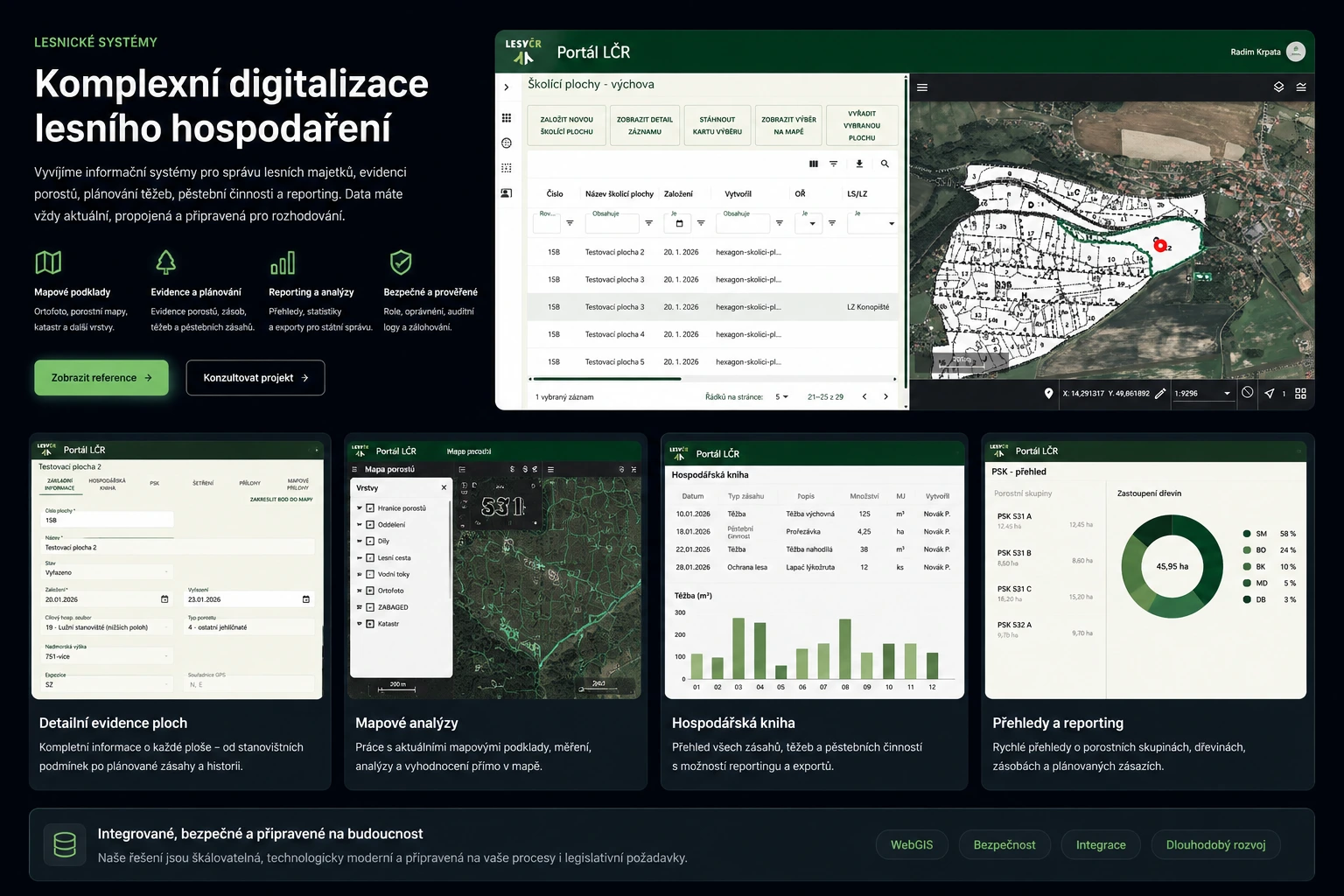Screen dimensions: 1344x896
Task: Switch to the Přílohy tab
Action: coord(250,483)
